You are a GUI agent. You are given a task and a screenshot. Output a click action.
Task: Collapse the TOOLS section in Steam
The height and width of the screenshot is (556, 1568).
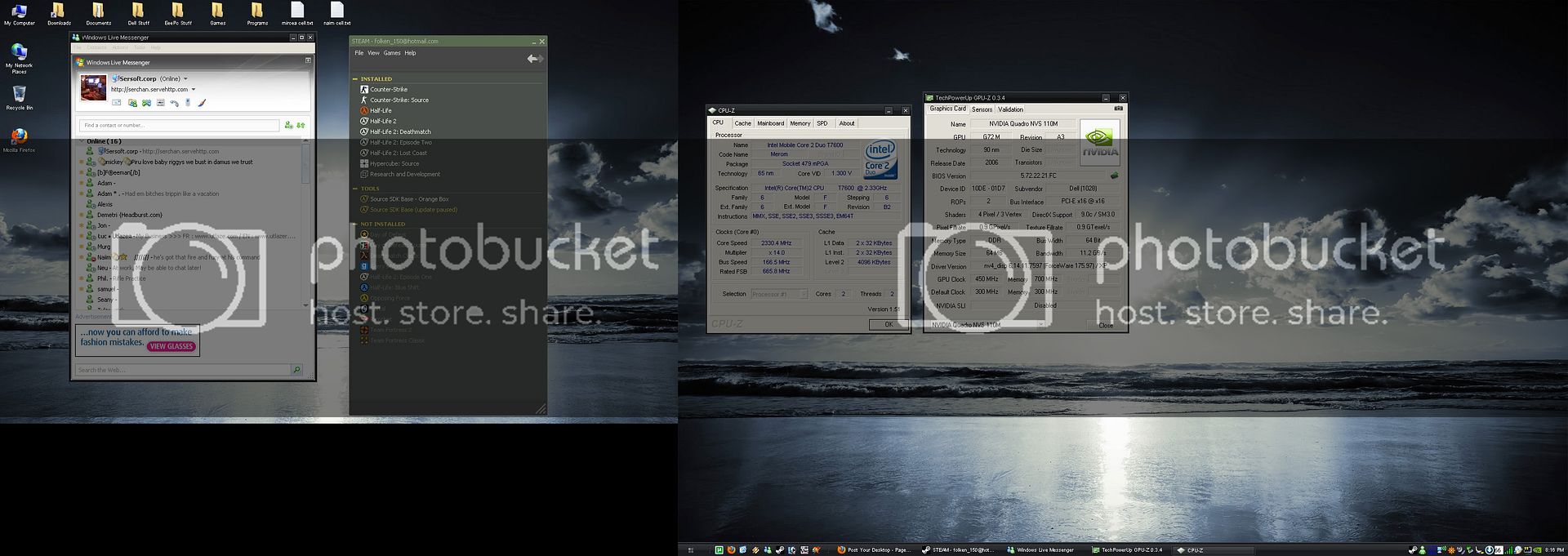[x=355, y=189]
